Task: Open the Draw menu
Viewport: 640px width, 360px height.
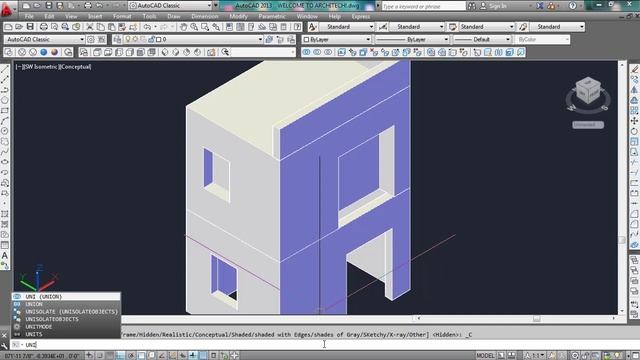Action: 173,16
